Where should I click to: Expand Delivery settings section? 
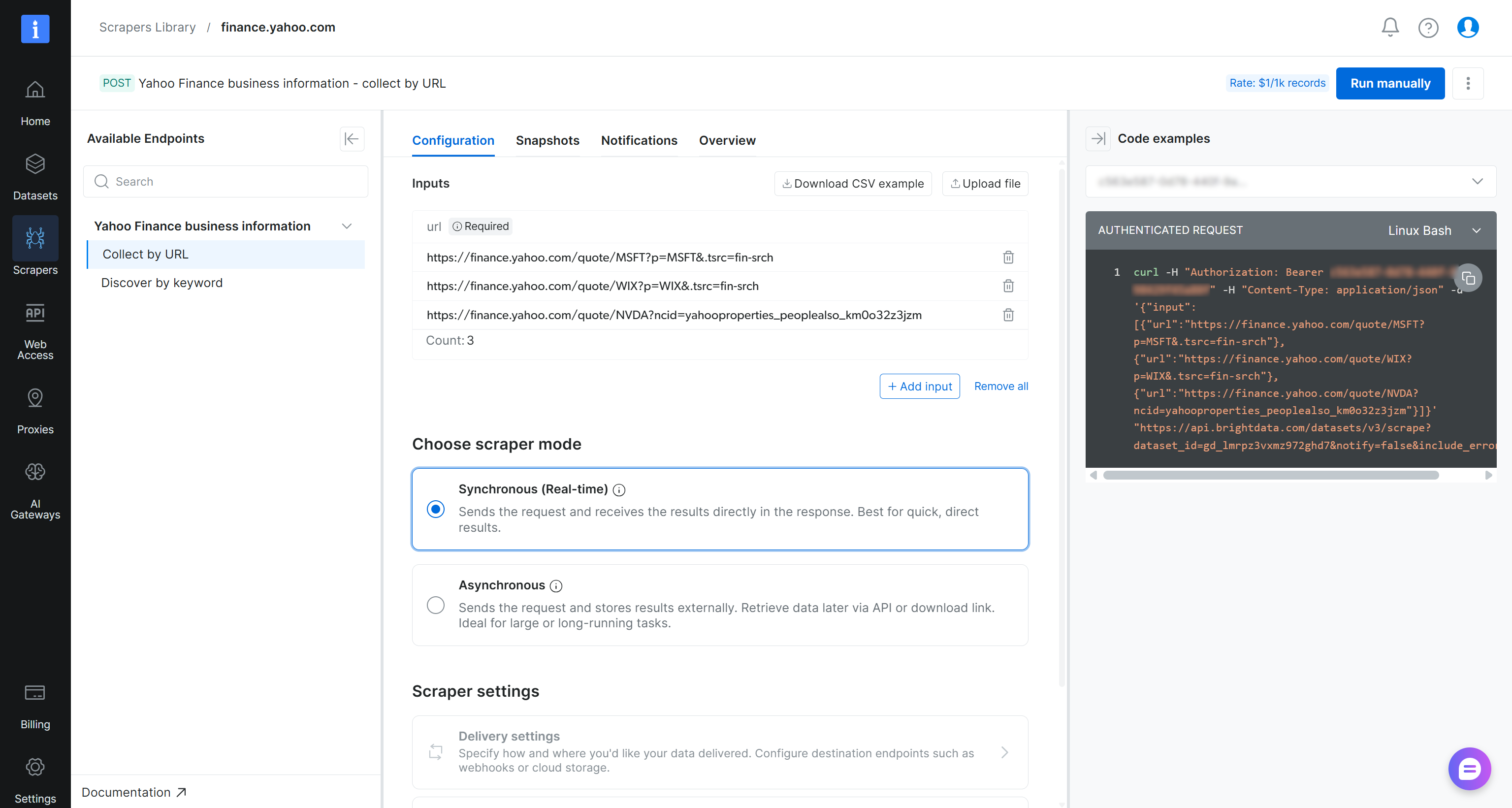pyautogui.click(x=720, y=752)
